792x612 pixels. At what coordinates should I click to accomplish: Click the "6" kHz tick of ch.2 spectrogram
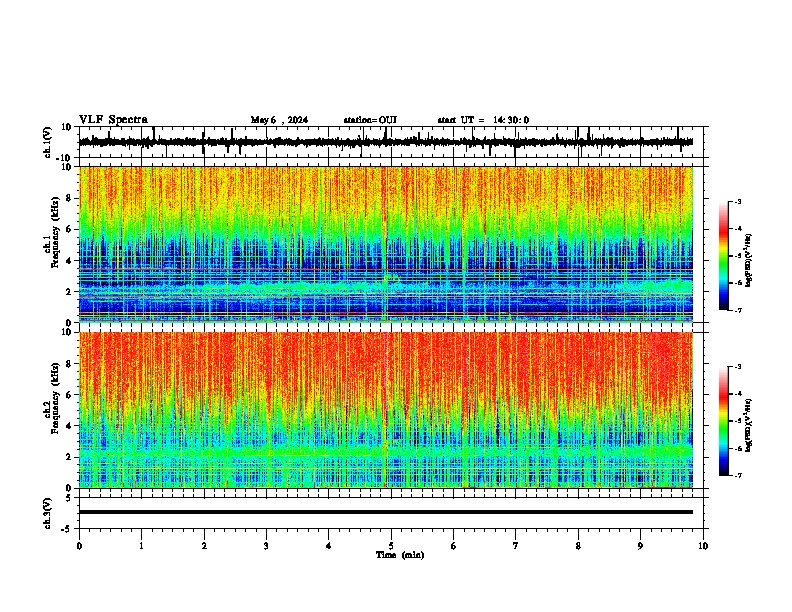point(69,395)
